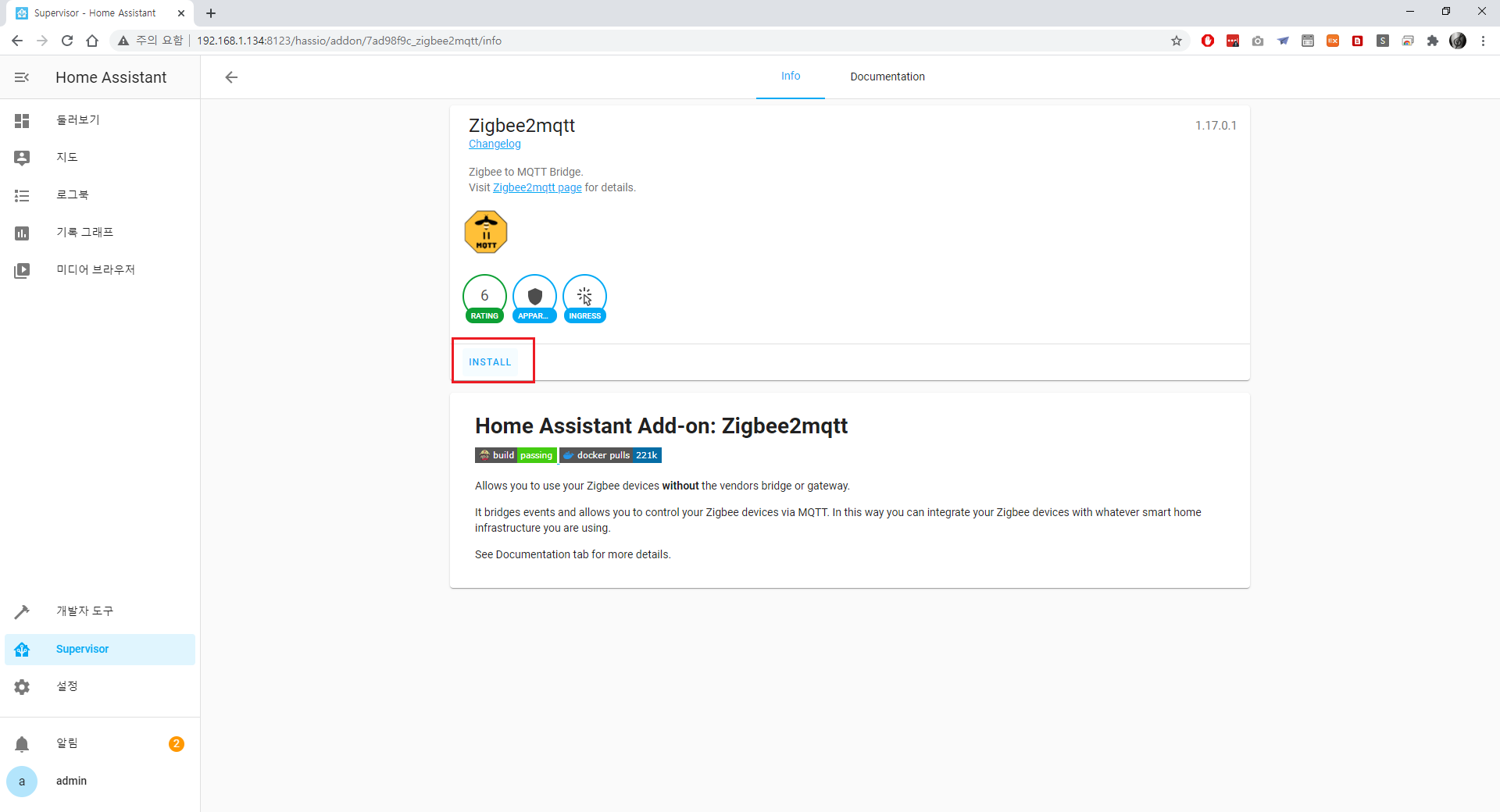
Task: Open 설정 configuration page
Action: pyautogui.click(x=100, y=686)
